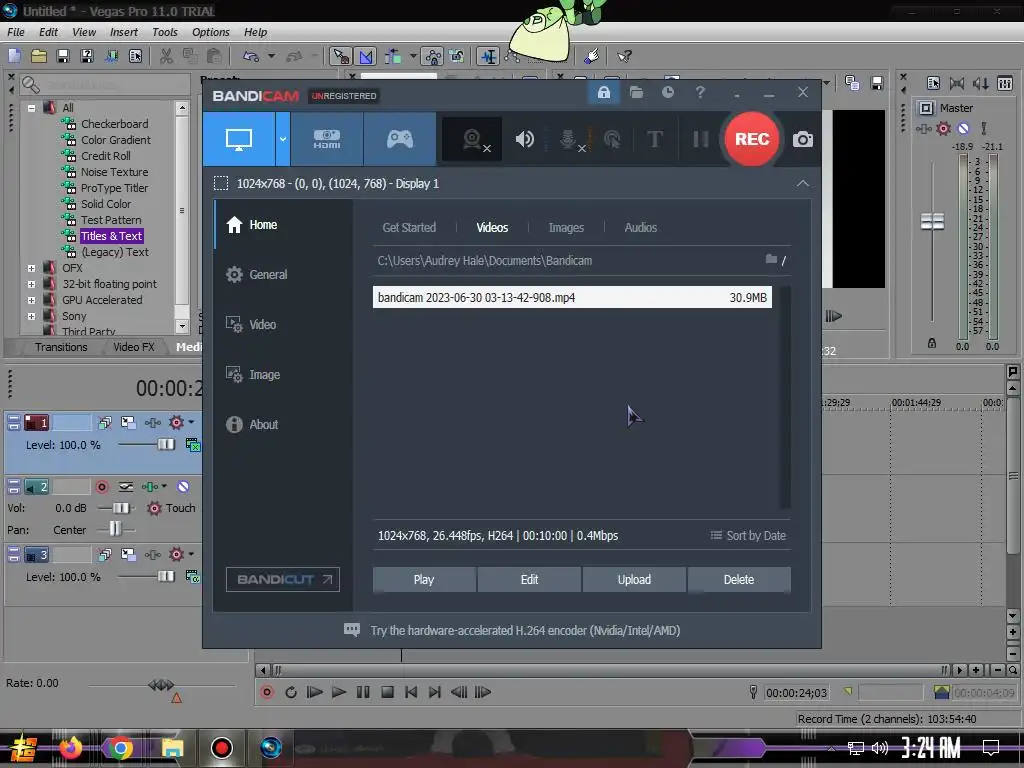The image size is (1024, 768).
Task: Open screen recording mode dropdown arrow
Action: tap(283, 138)
